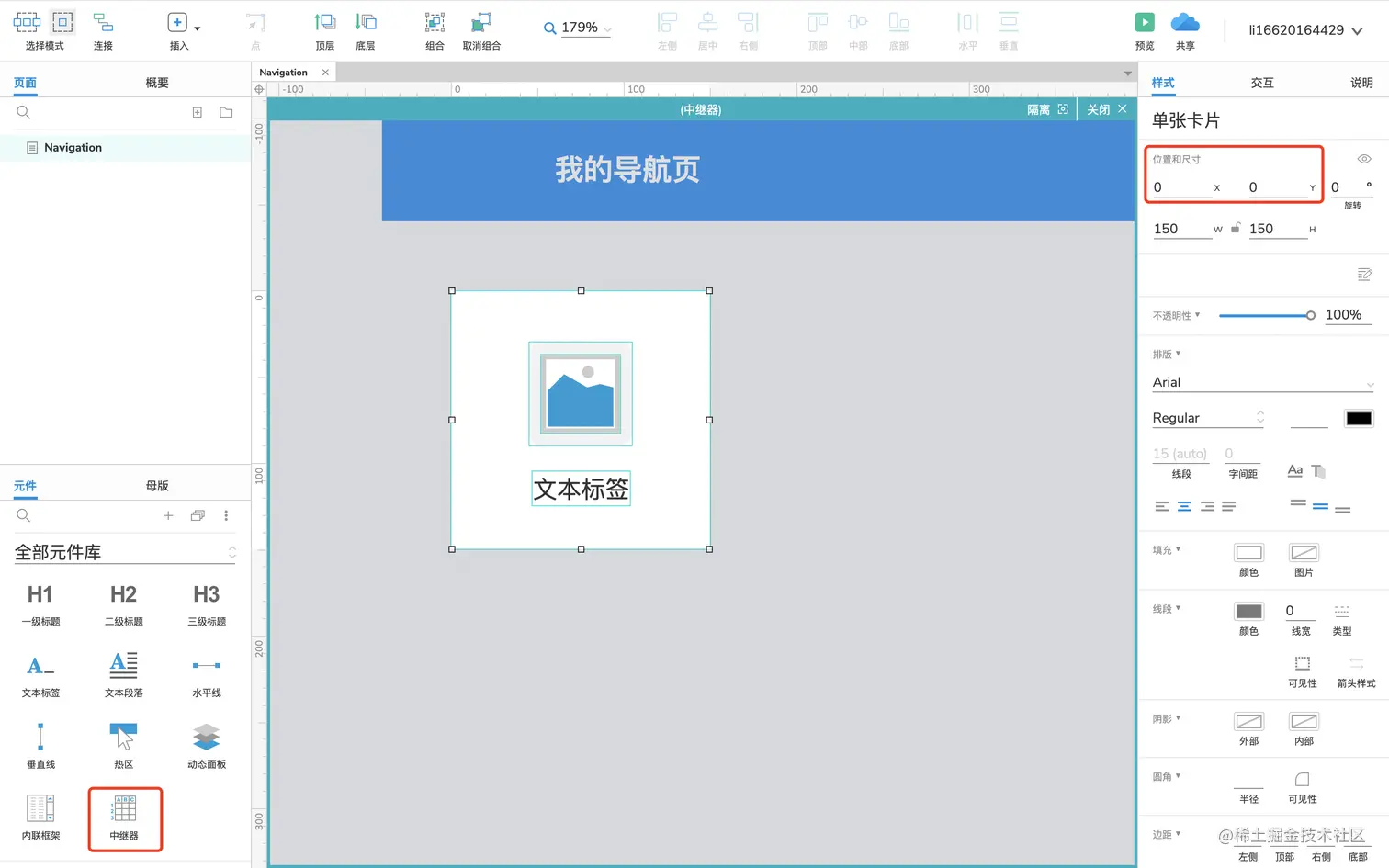Click 关闭 to close the repeater editor
Viewport: 1389px width, 868px height.
(1107, 109)
